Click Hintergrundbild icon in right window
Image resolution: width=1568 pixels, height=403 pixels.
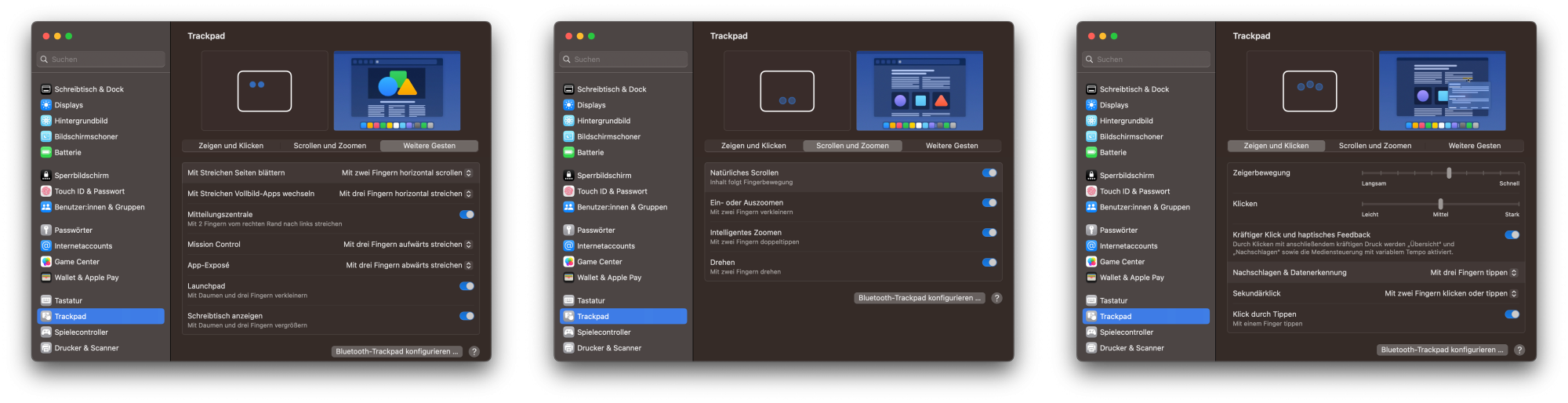[x=1091, y=121]
